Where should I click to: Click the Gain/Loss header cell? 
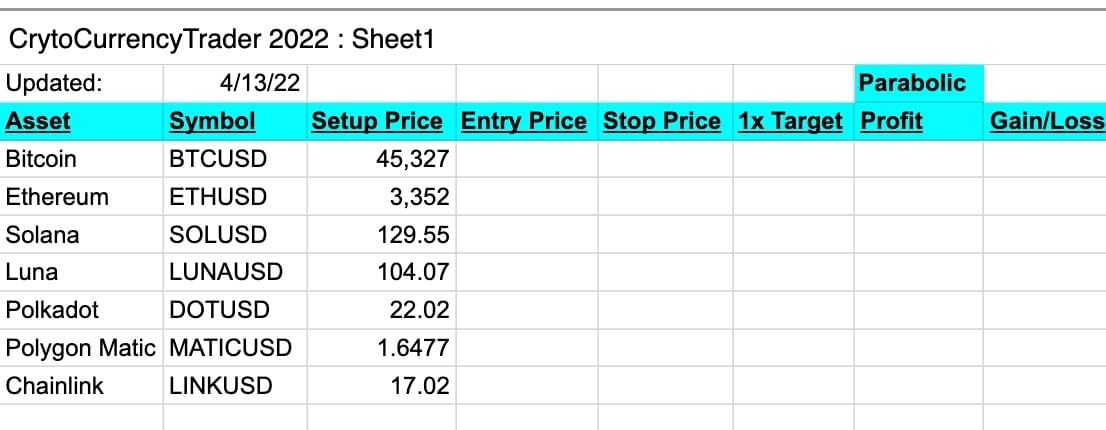pyautogui.click(x=1045, y=121)
